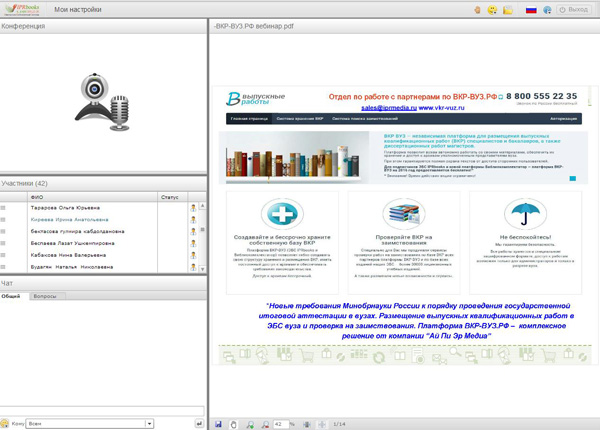
Task: Click the 1/14 page indicator
Action: (339, 424)
